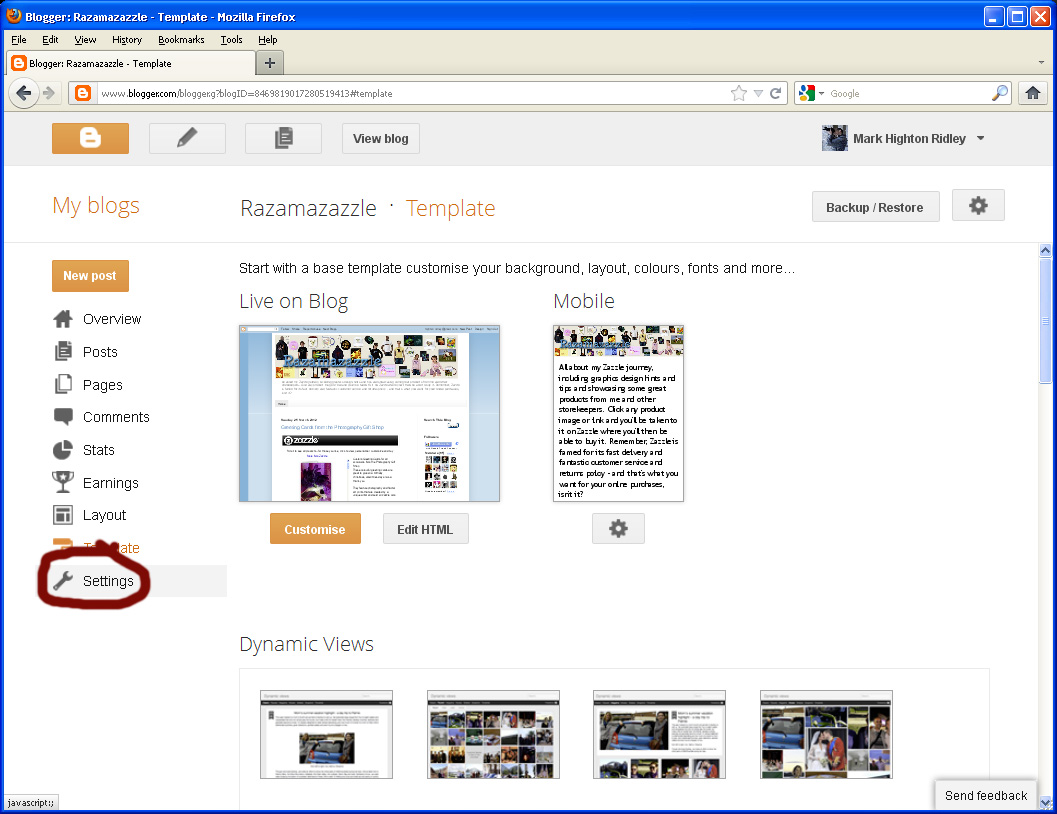Screen dimensions: 1057x814
Task: Reload the page with refresh icon
Action: click(775, 93)
